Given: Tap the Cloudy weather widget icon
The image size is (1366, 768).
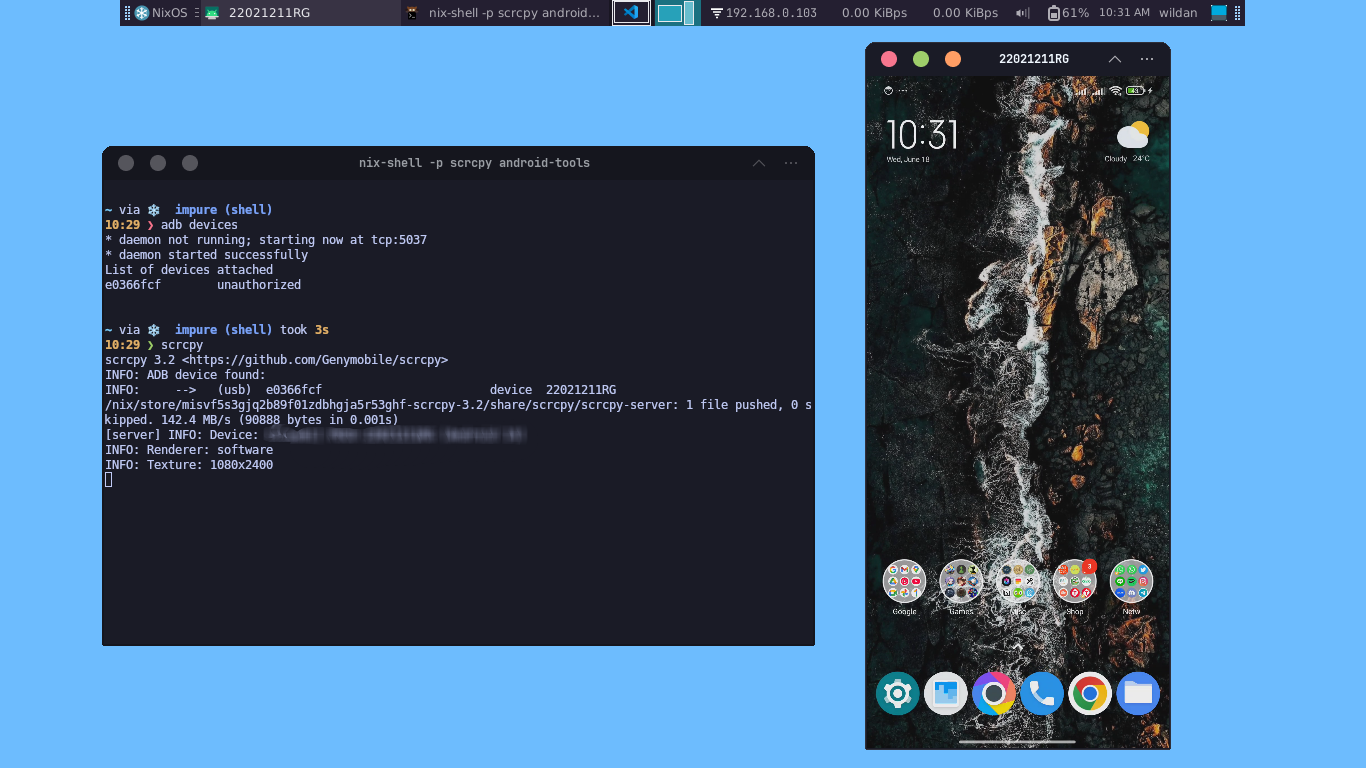Looking at the screenshot, I should pos(1132,135).
